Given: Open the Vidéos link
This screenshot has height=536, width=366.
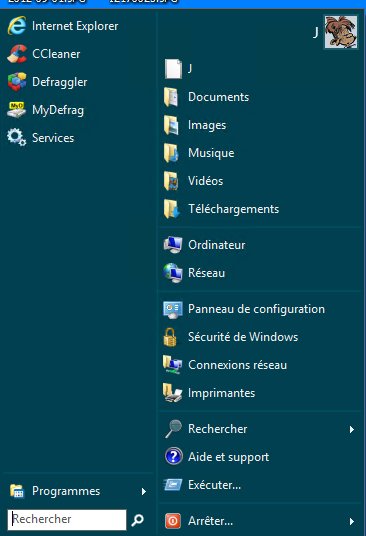Looking at the screenshot, I should click(205, 181).
